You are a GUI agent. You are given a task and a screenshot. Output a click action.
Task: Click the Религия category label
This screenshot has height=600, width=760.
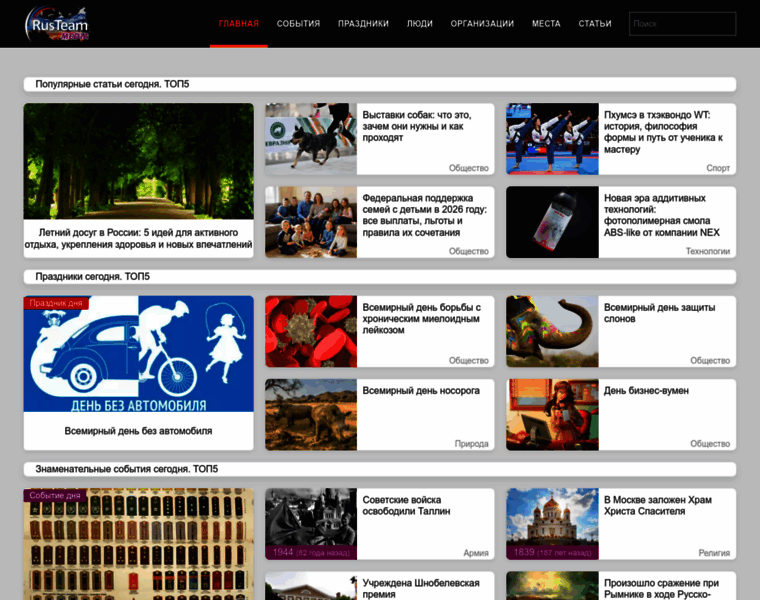(x=714, y=553)
